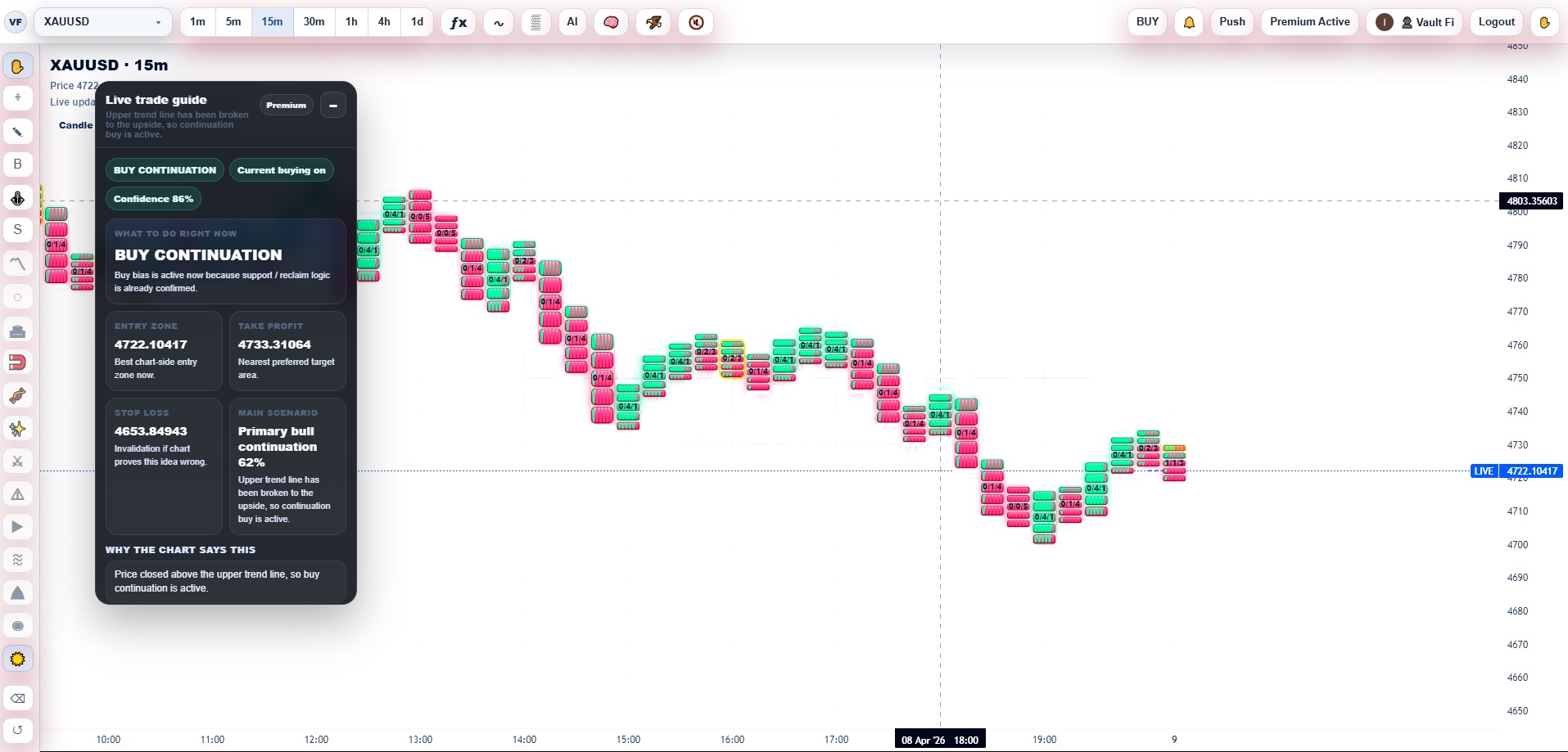Open the notification bell menu
The width and height of the screenshot is (1568, 752).
coord(1189,22)
